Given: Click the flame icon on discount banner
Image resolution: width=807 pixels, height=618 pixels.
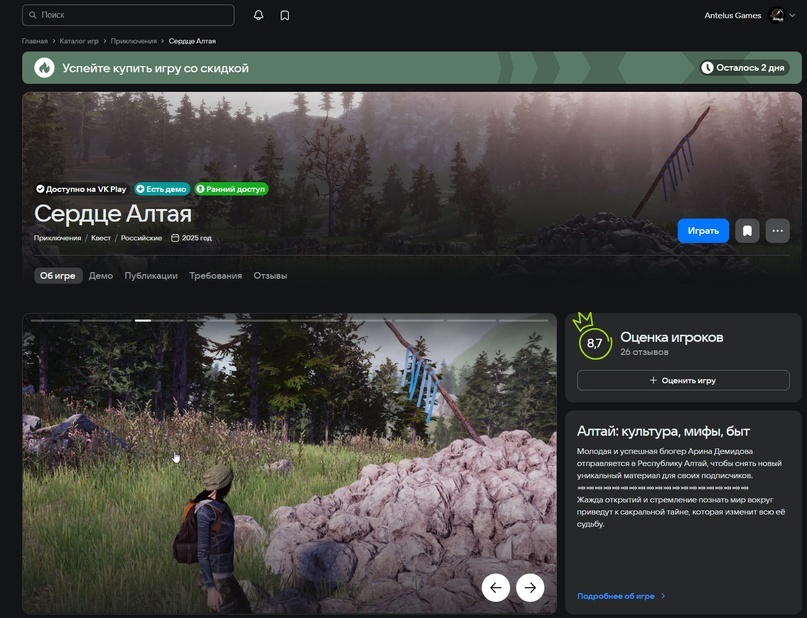Looking at the screenshot, I should [x=44, y=67].
